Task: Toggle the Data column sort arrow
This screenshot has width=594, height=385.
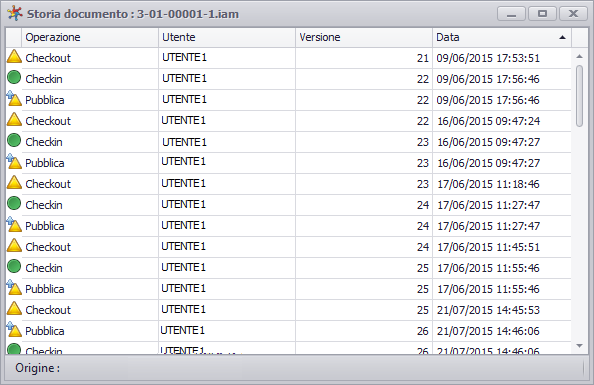Action: 562,37
